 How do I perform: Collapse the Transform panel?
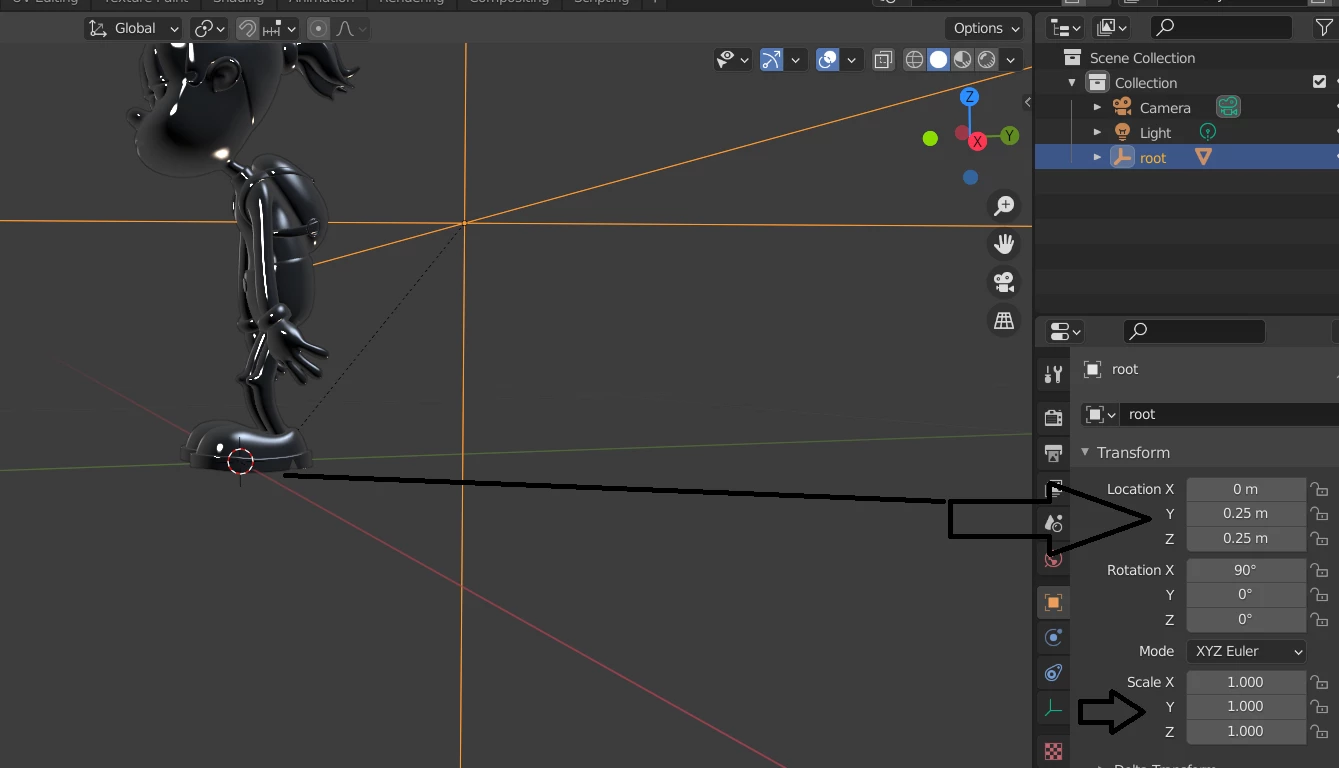[x=1086, y=452]
